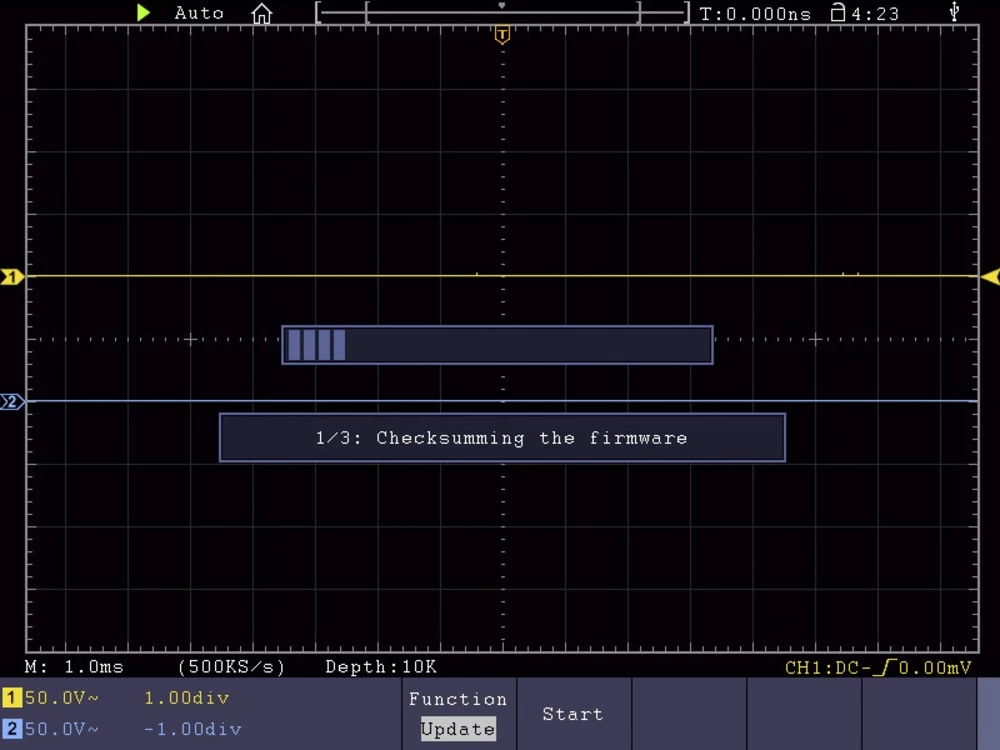The image size is (1000, 750).
Task: Click the firmware update progress bar
Action: point(497,345)
